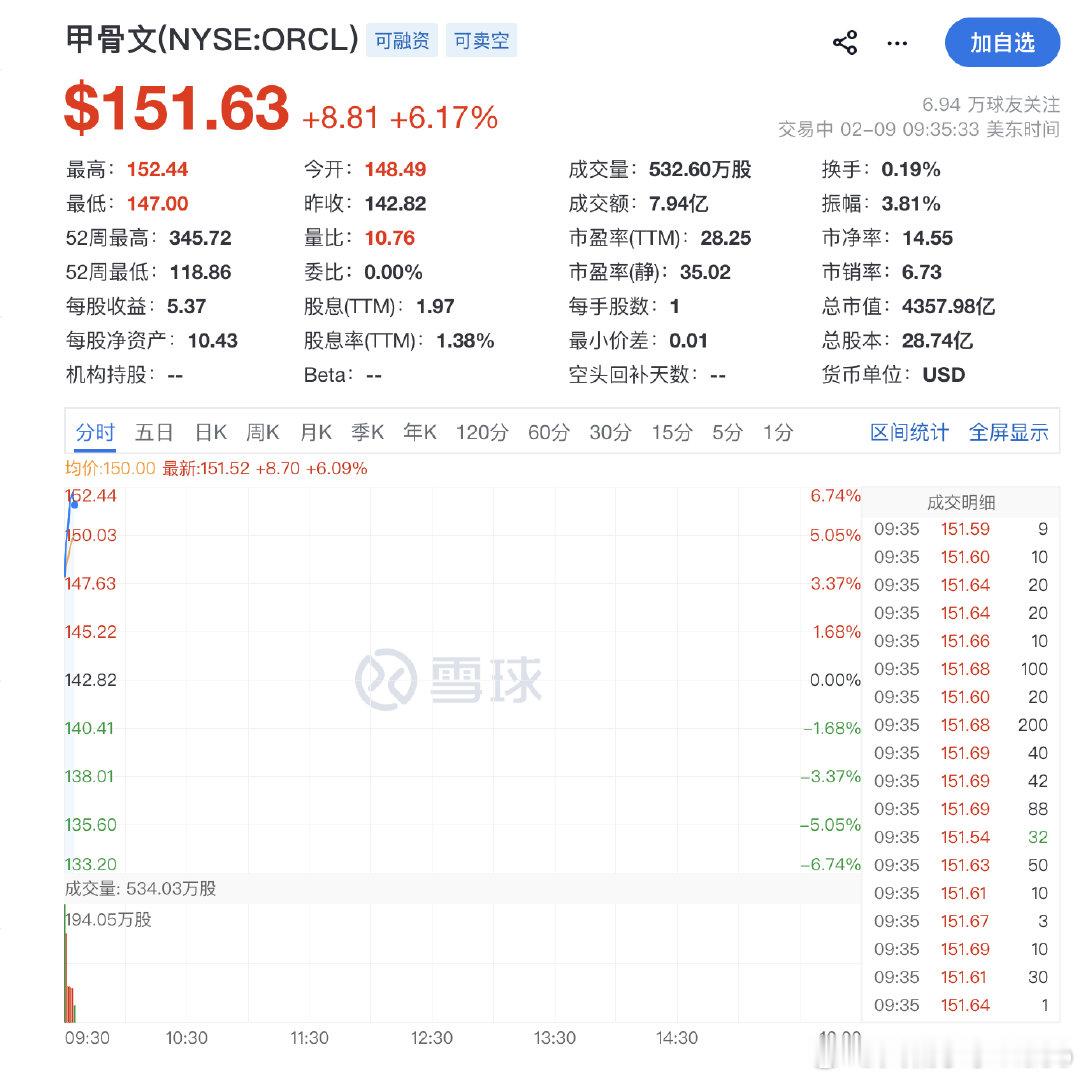This screenshot has height=1080, width=1082.
Task: Select the 1分 chart interval
Action: 778,433
